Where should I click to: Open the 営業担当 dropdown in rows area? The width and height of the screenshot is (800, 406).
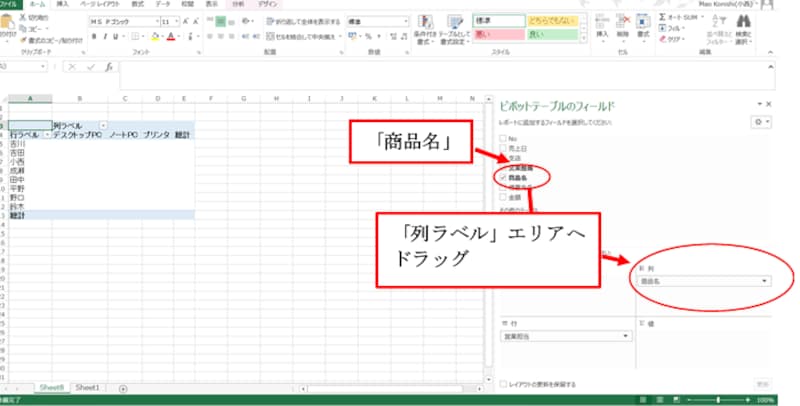(x=626, y=338)
